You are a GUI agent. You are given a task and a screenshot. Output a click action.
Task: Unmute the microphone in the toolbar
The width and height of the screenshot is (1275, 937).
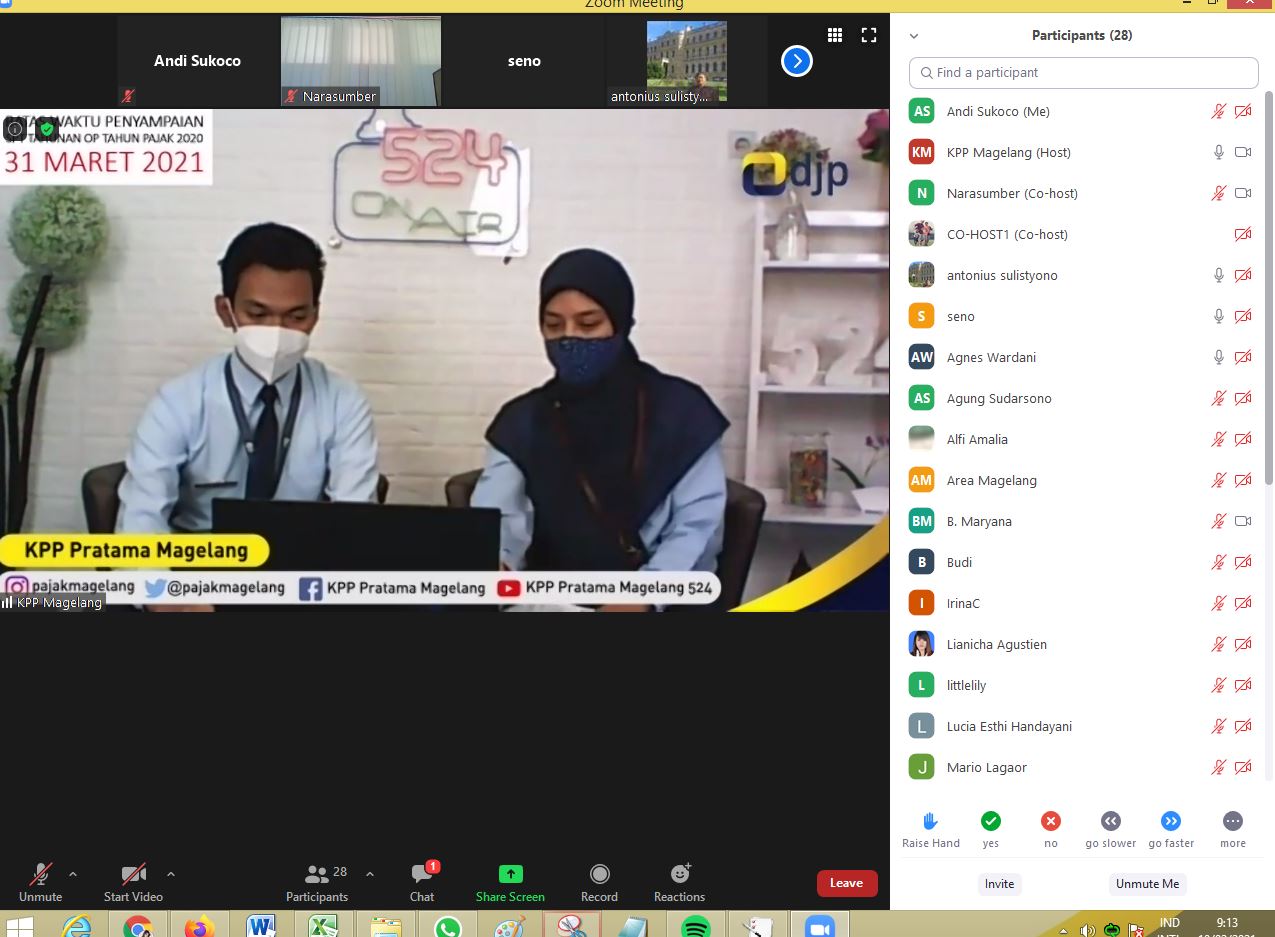tap(41, 875)
